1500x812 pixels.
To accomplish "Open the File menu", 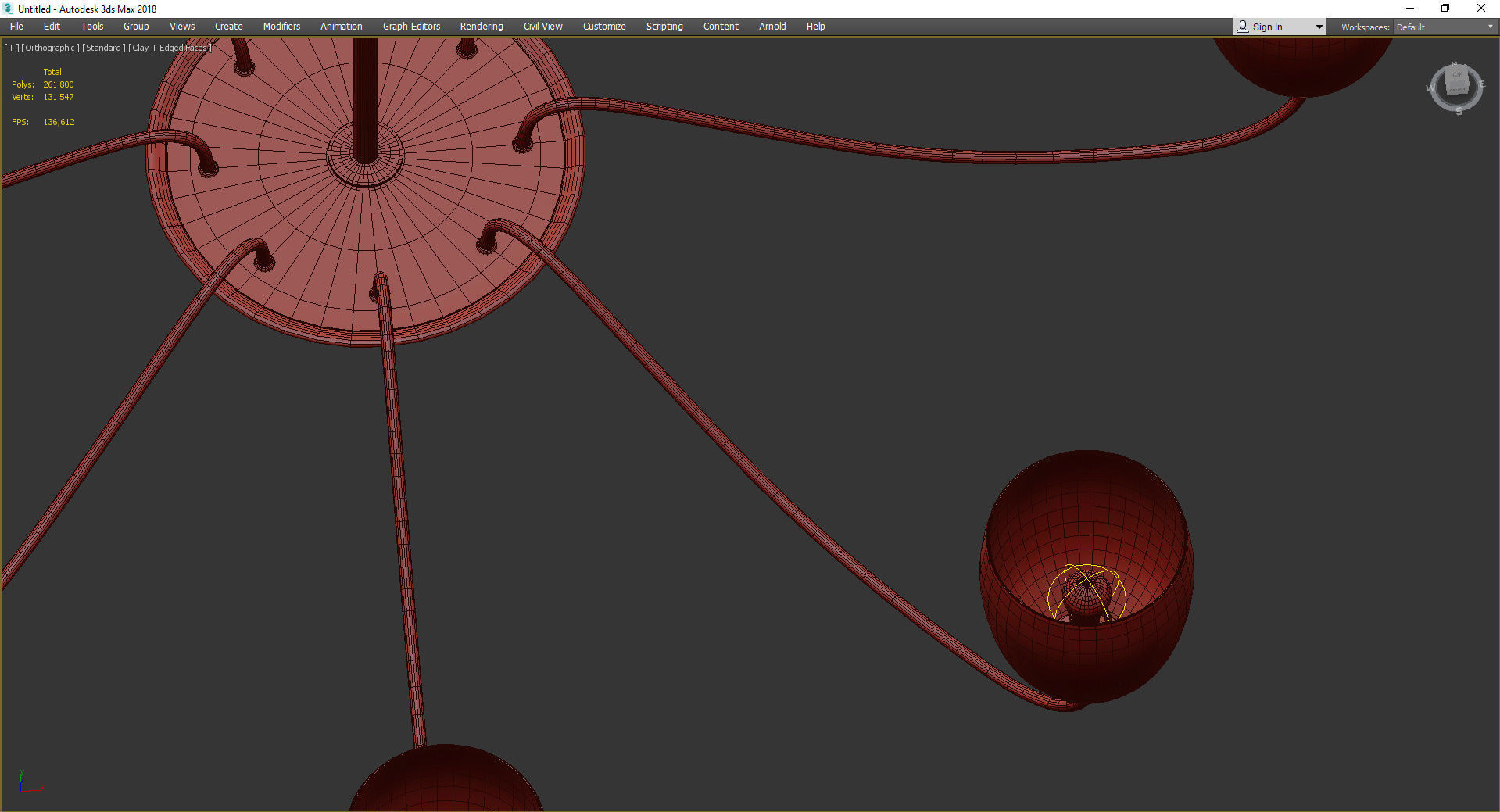I will pos(16,27).
